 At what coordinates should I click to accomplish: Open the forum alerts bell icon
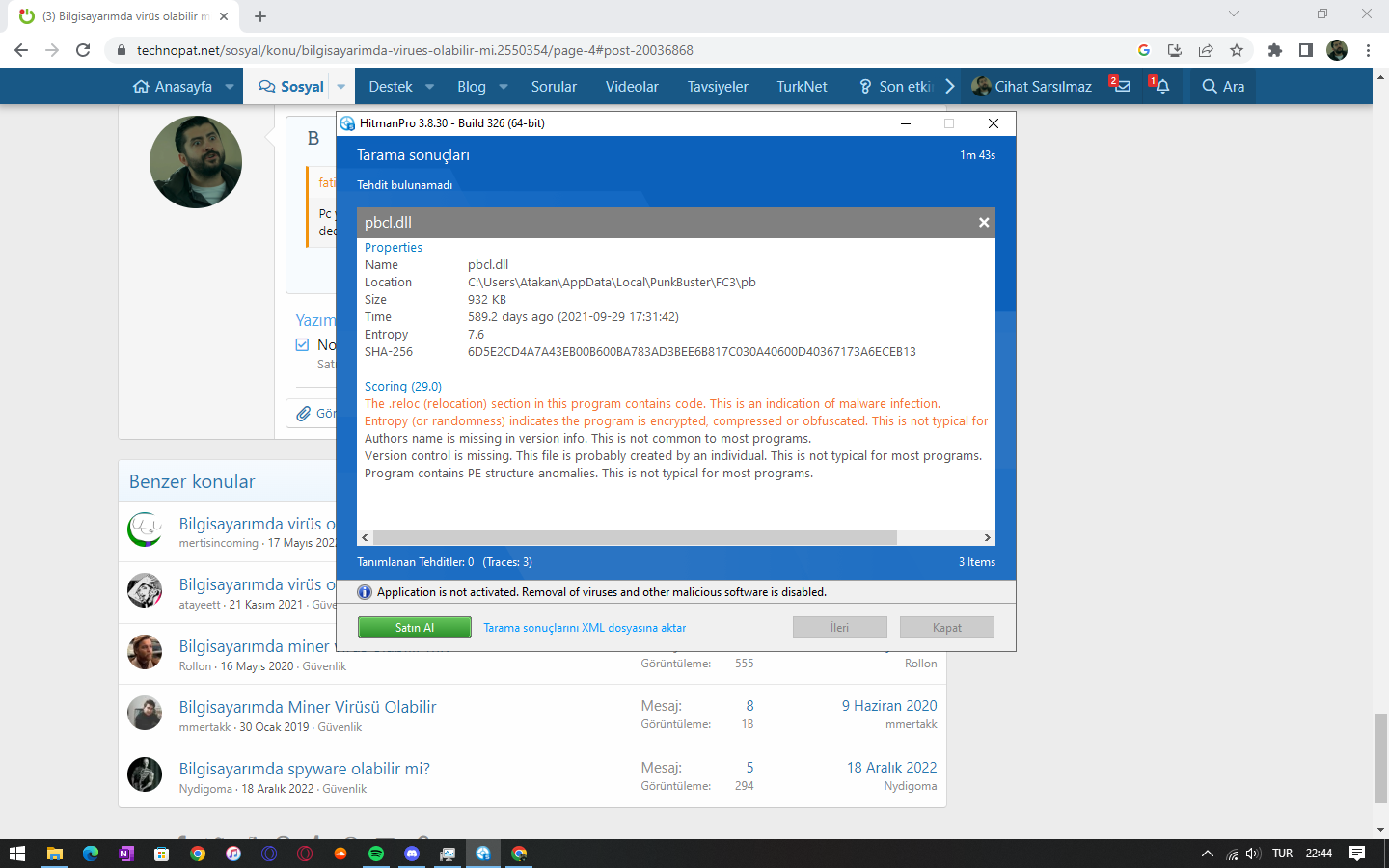tap(1160, 86)
